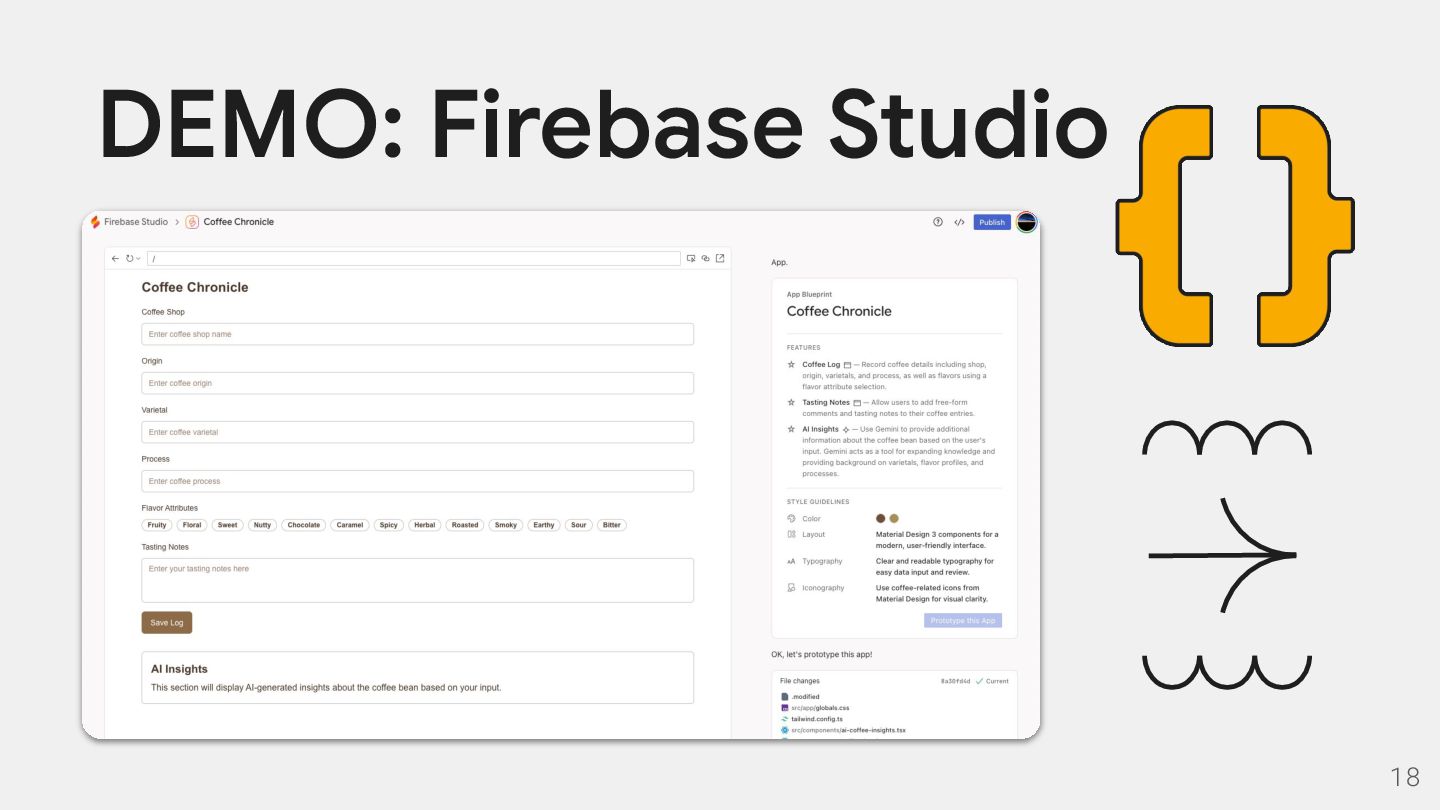This screenshot has height=810, width=1440.
Task: Switch to code view icon
Action: pyautogui.click(x=959, y=222)
